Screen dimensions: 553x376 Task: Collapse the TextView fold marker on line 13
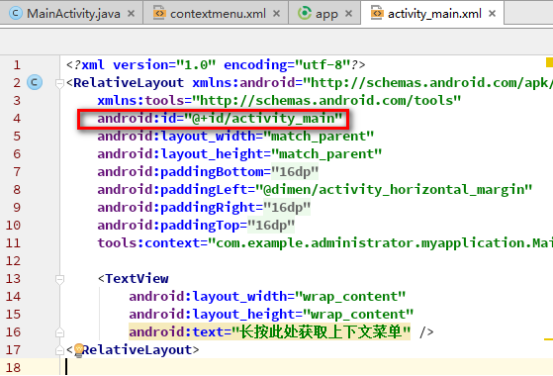(x=59, y=279)
